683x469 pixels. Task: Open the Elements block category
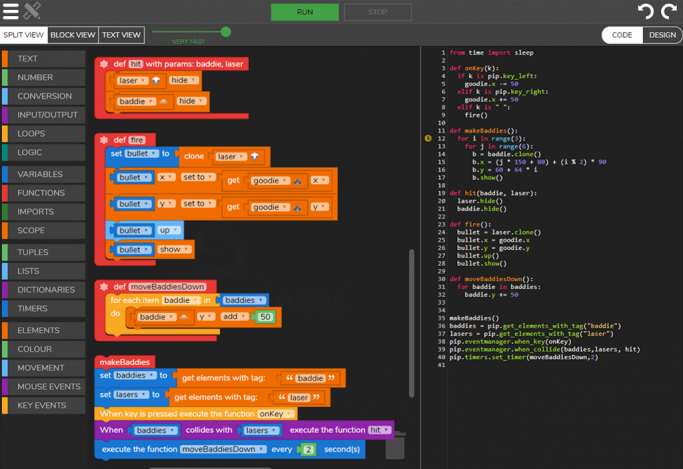44,330
